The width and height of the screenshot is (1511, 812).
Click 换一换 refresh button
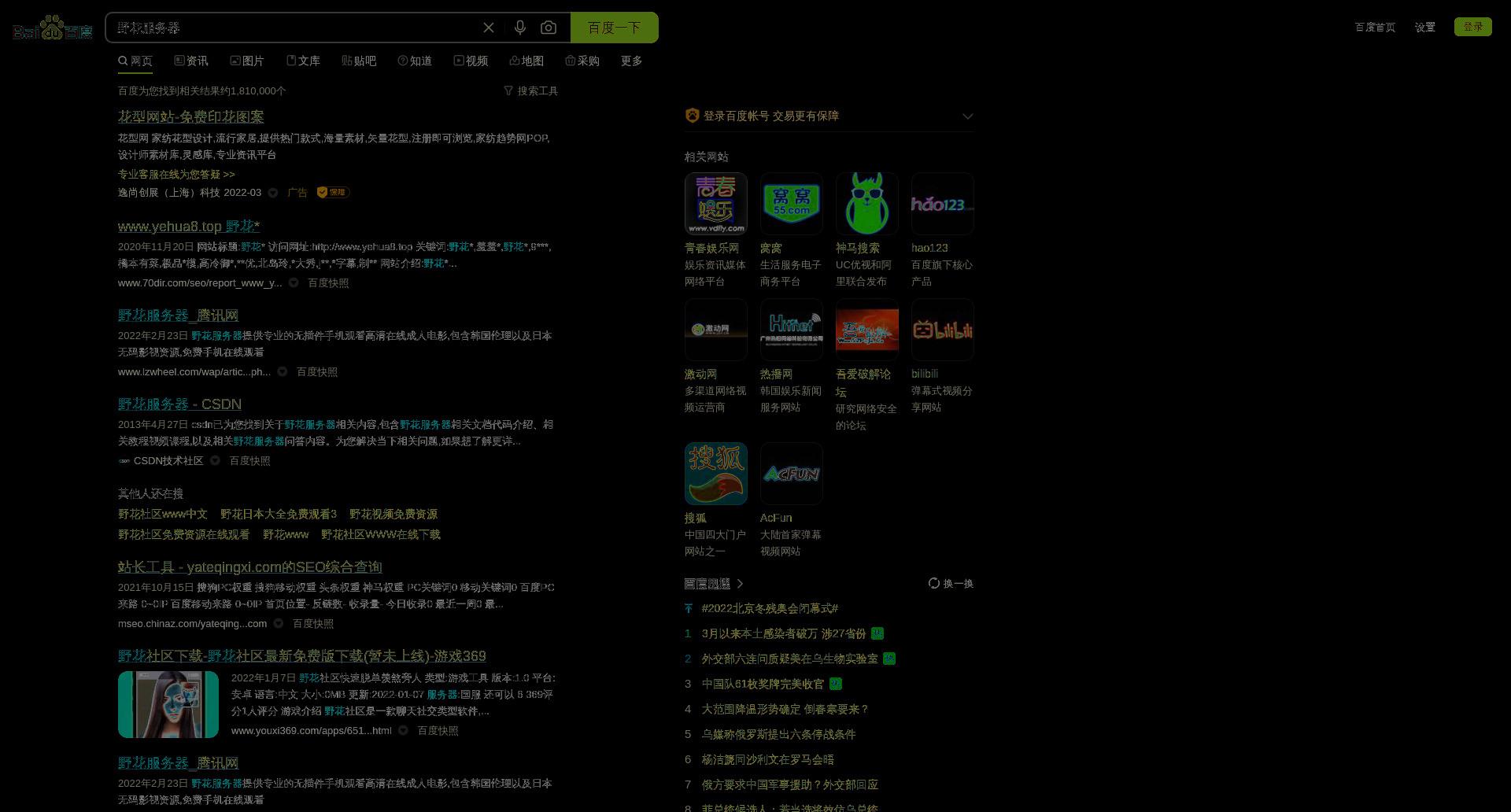pos(951,583)
